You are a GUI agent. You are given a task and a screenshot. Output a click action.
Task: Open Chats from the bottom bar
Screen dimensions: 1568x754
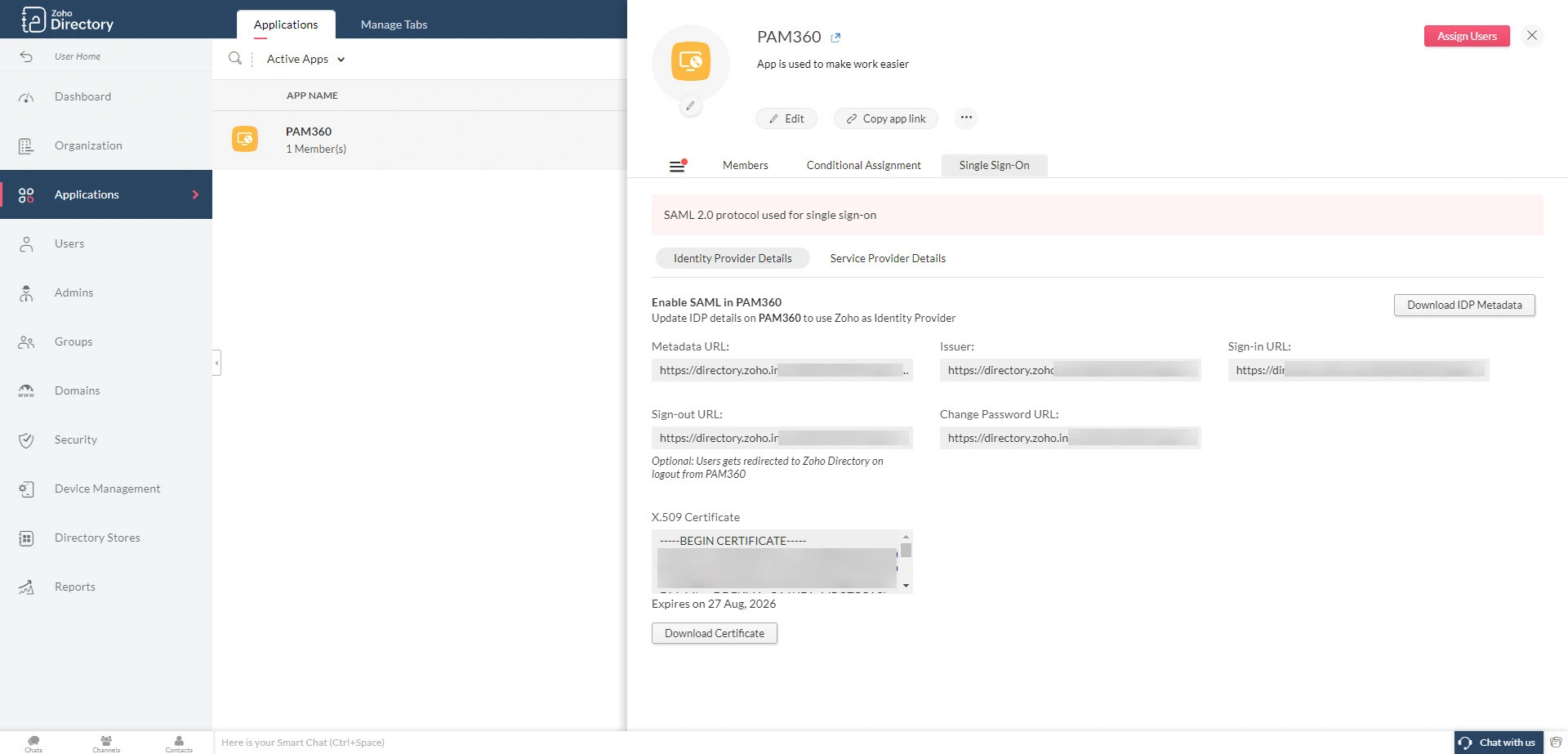[x=33, y=742]
